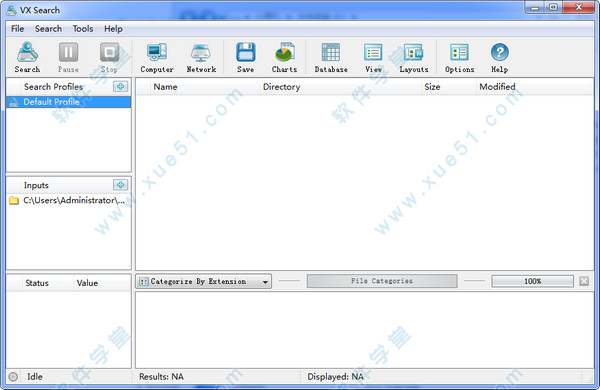Open the Computer search icon
The image size is (600, 390).
click(157, 57)
